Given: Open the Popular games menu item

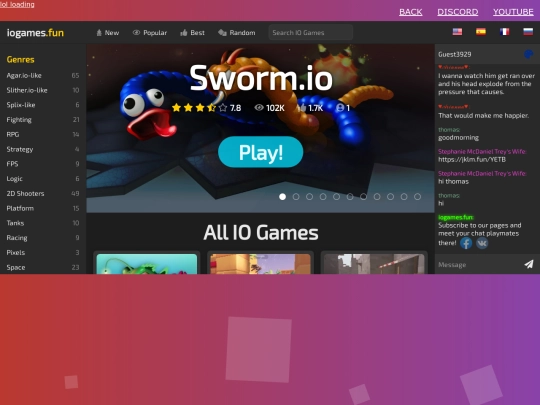Looking at the screenshot, I should point(150,33).
